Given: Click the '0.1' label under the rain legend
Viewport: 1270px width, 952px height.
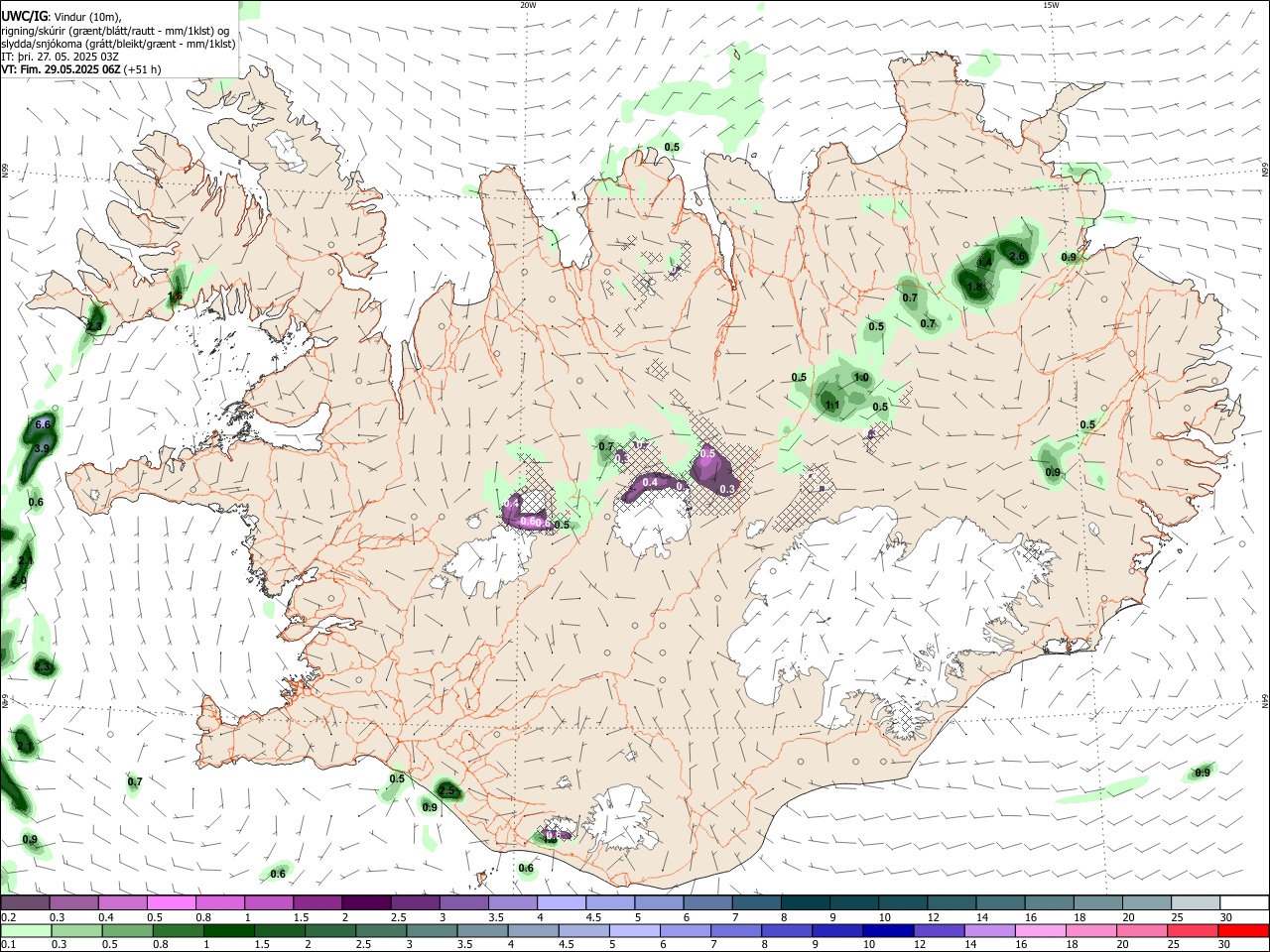Looking at the screenshot, I should [7, 945].
